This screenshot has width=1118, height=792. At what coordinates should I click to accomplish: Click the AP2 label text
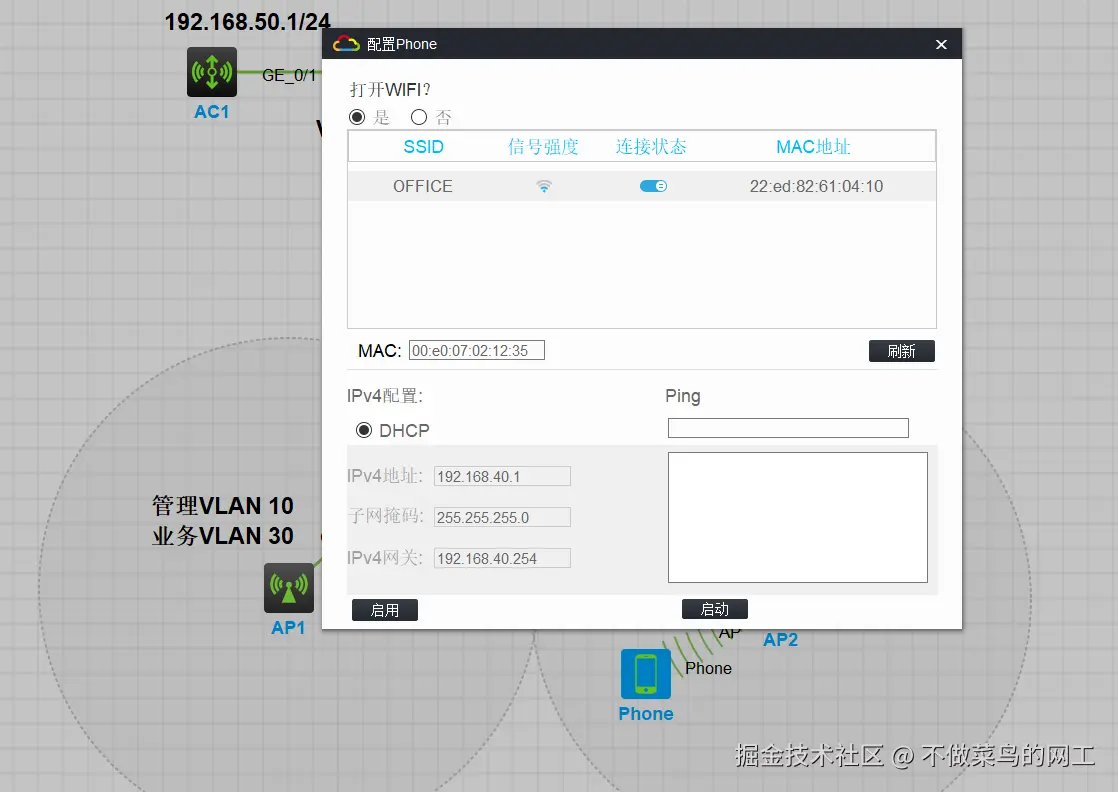coord(781,639)
